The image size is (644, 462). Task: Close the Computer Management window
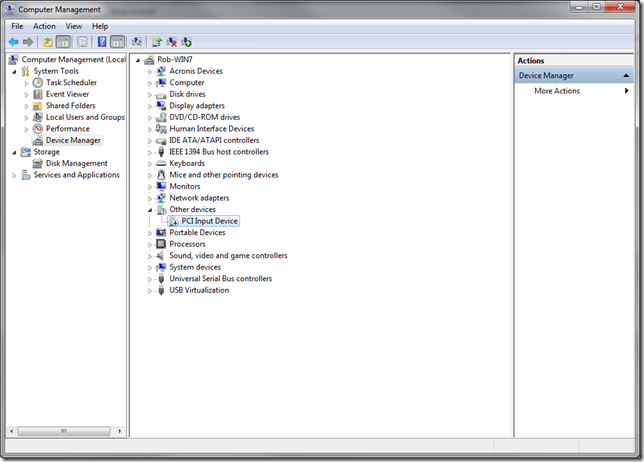620,7
